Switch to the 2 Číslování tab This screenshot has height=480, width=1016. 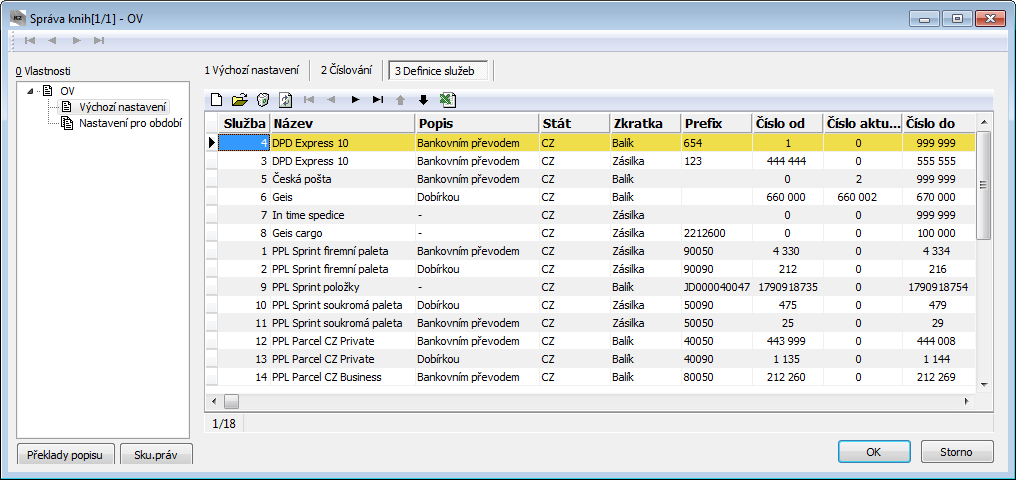point(346,70)
